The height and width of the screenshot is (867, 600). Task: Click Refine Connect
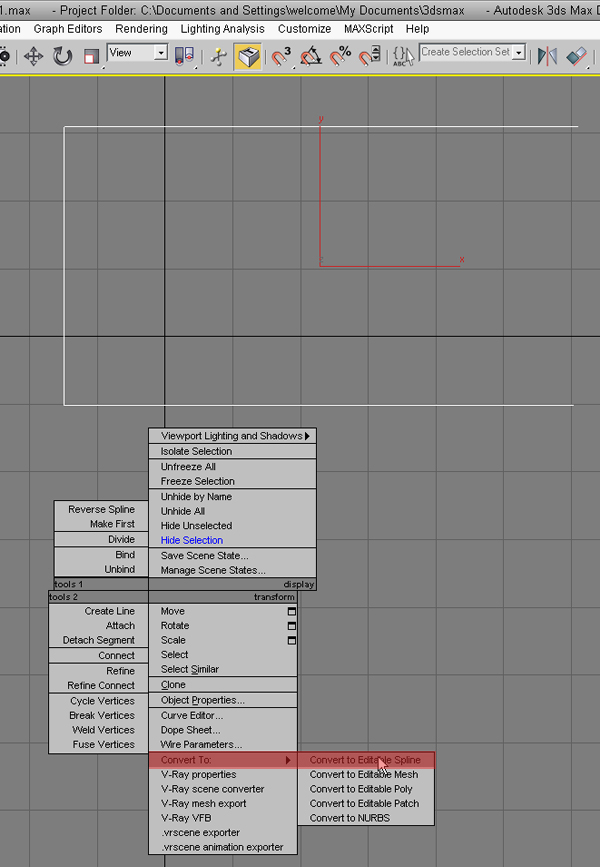click(x=98, y=685)
